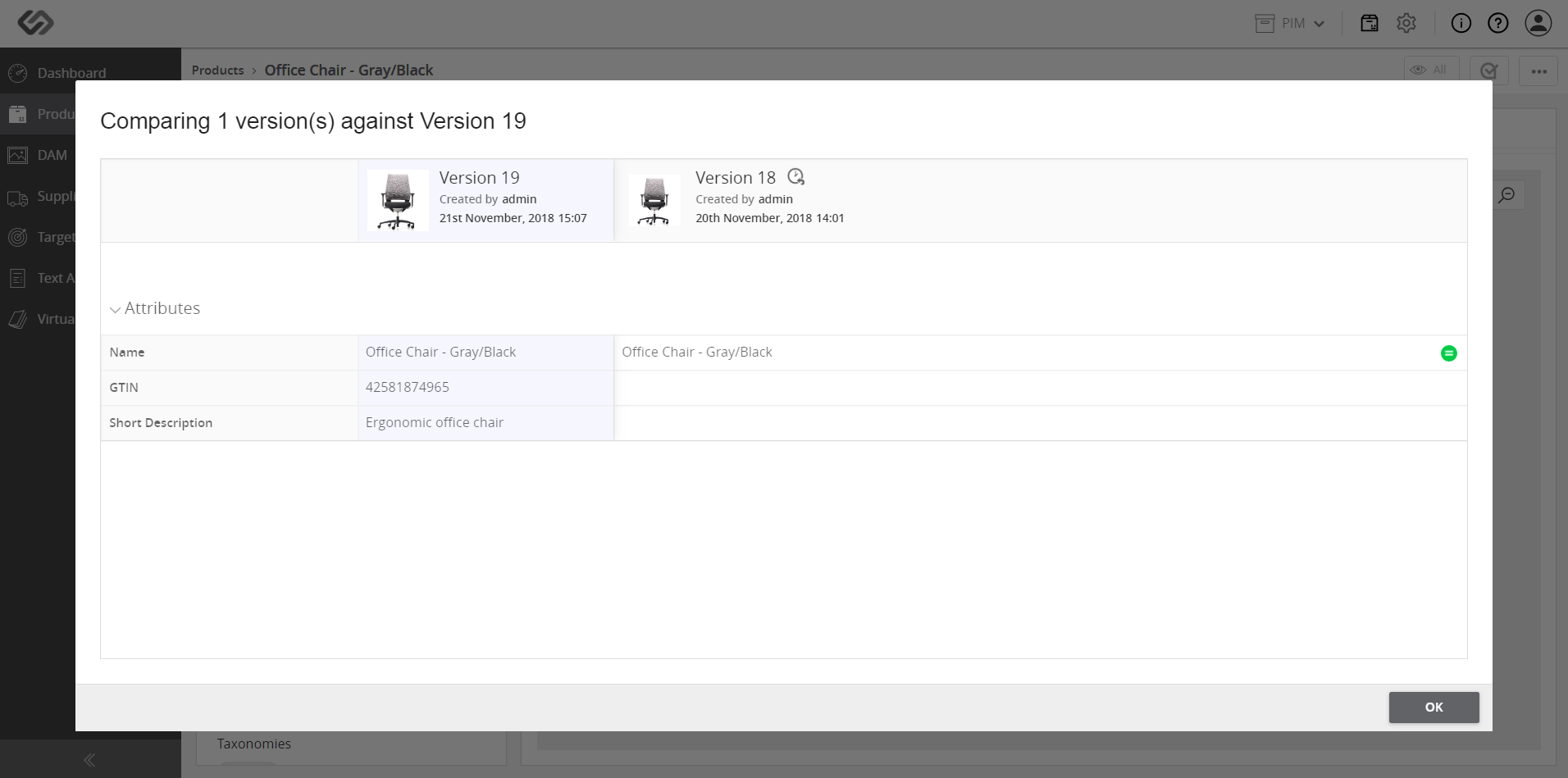Collapse the Attributes section
Screen dimensions: 1568x778
(x=115, y=309)
